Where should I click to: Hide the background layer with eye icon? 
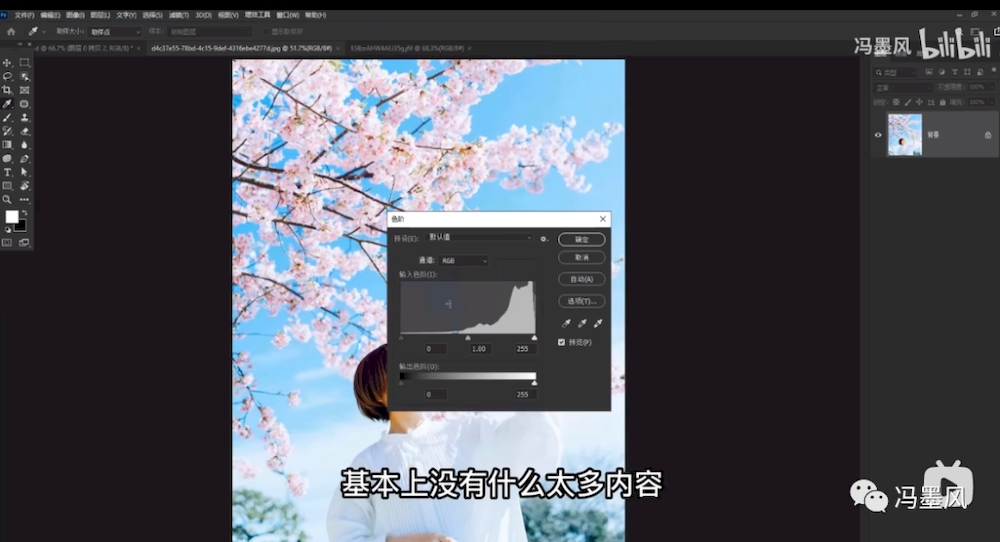coord(878,135)
